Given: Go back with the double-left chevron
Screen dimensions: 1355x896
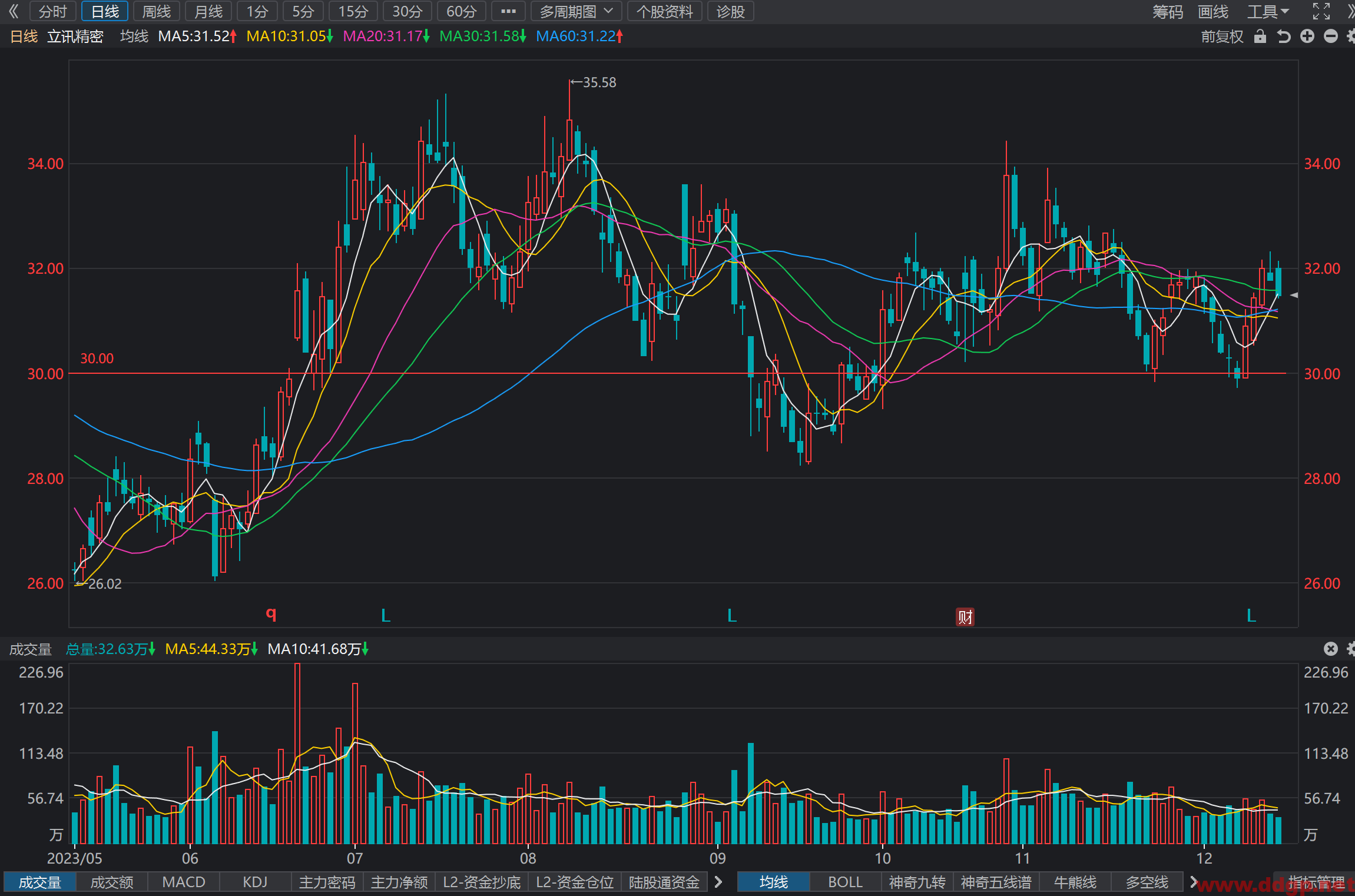Looking at the screenshot, I should point(14,11).
